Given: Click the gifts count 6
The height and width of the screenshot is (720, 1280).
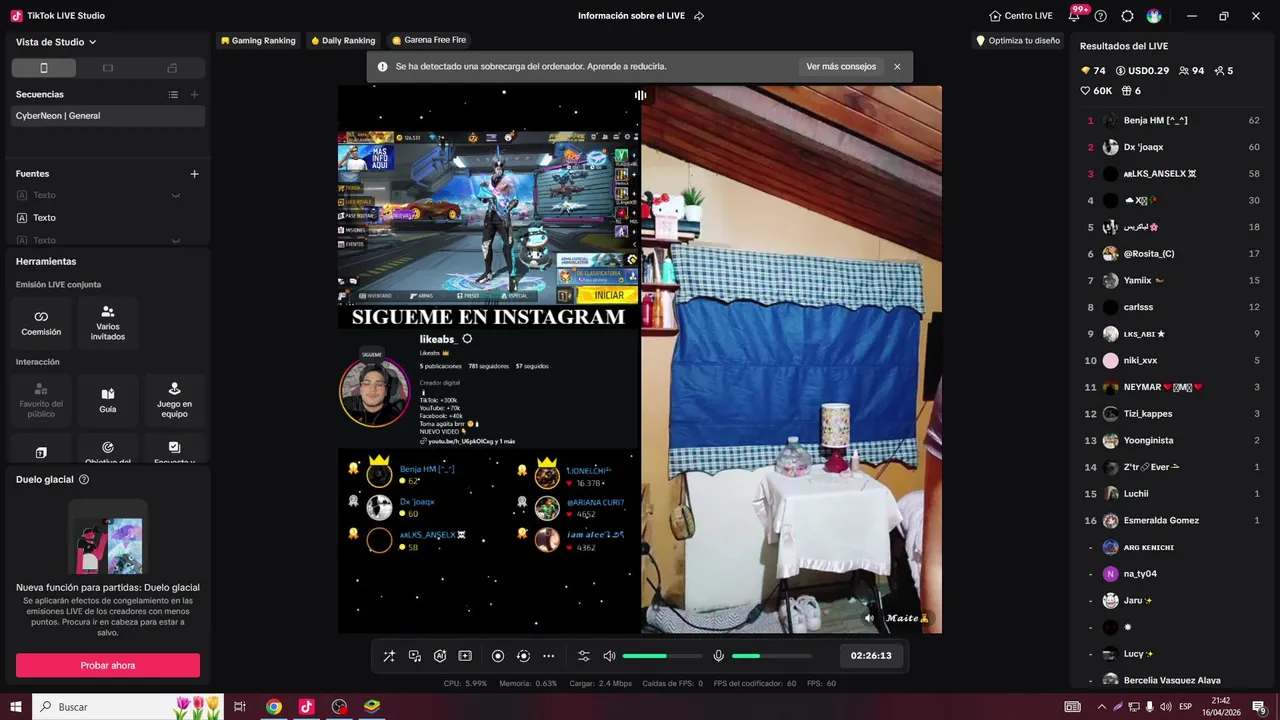Looking at the screenshot, I should click(x=1132, y=91).
